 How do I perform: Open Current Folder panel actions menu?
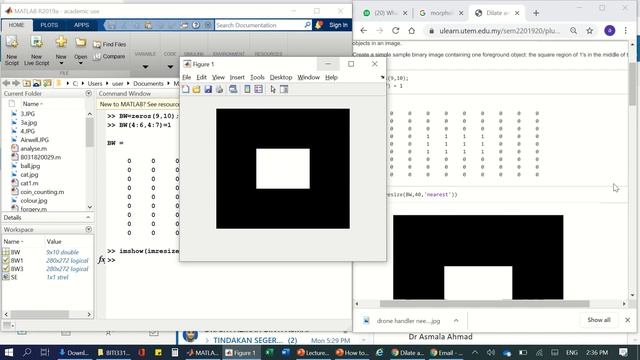[89, 93]
